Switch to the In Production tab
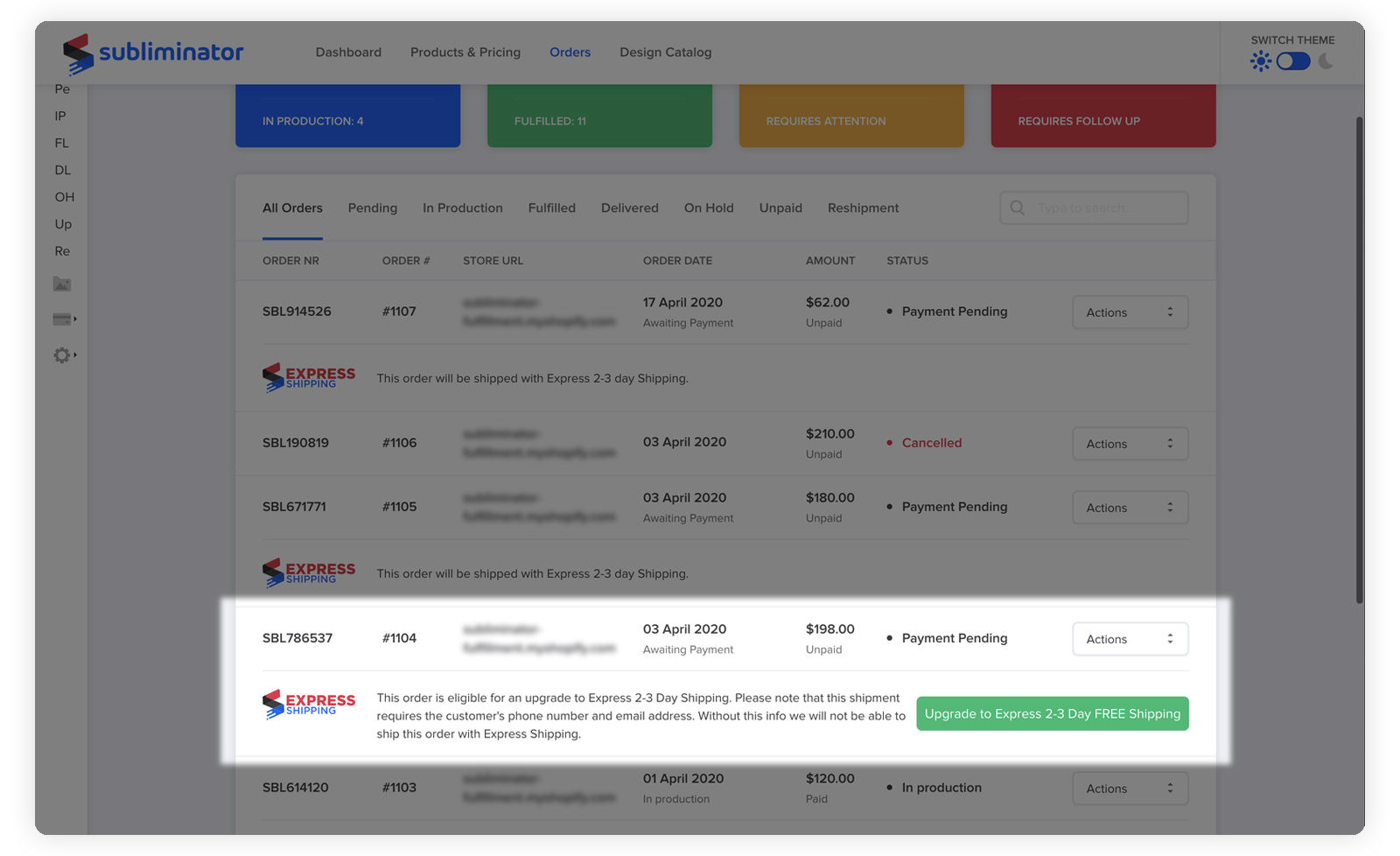 [x=462, y=208]
